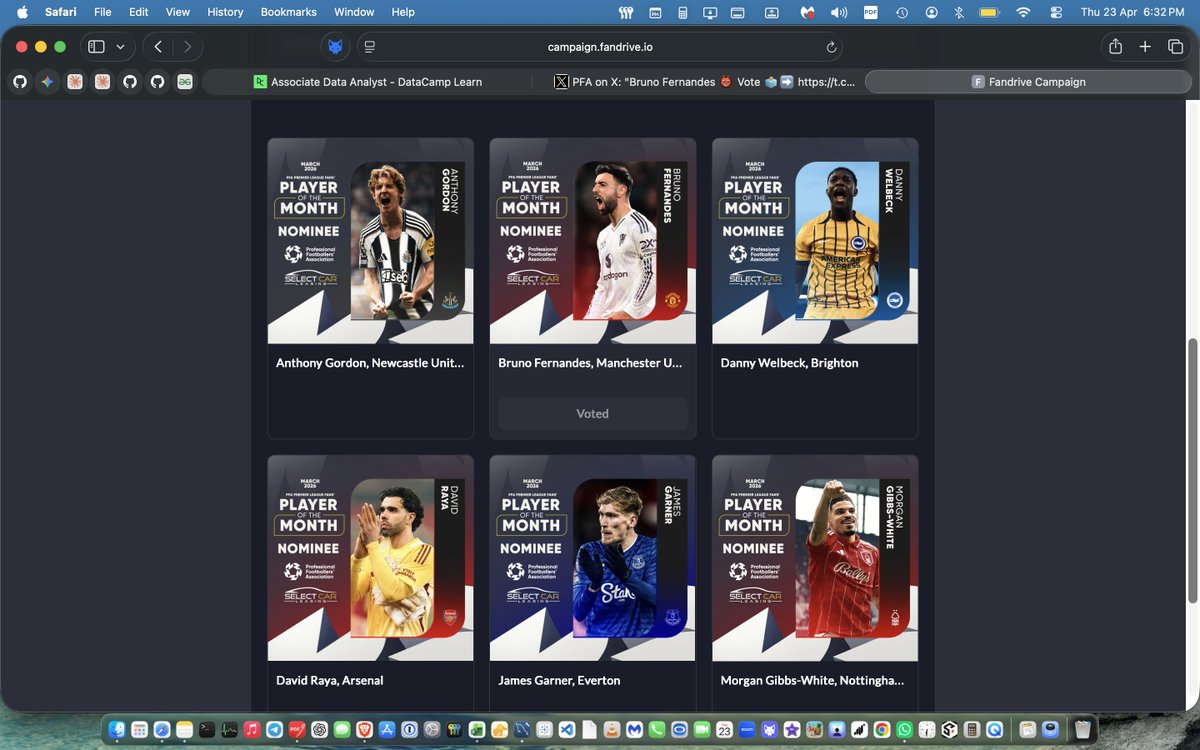
Task: Open the Time Machine menu bar icon
Action: click(902, 12)
